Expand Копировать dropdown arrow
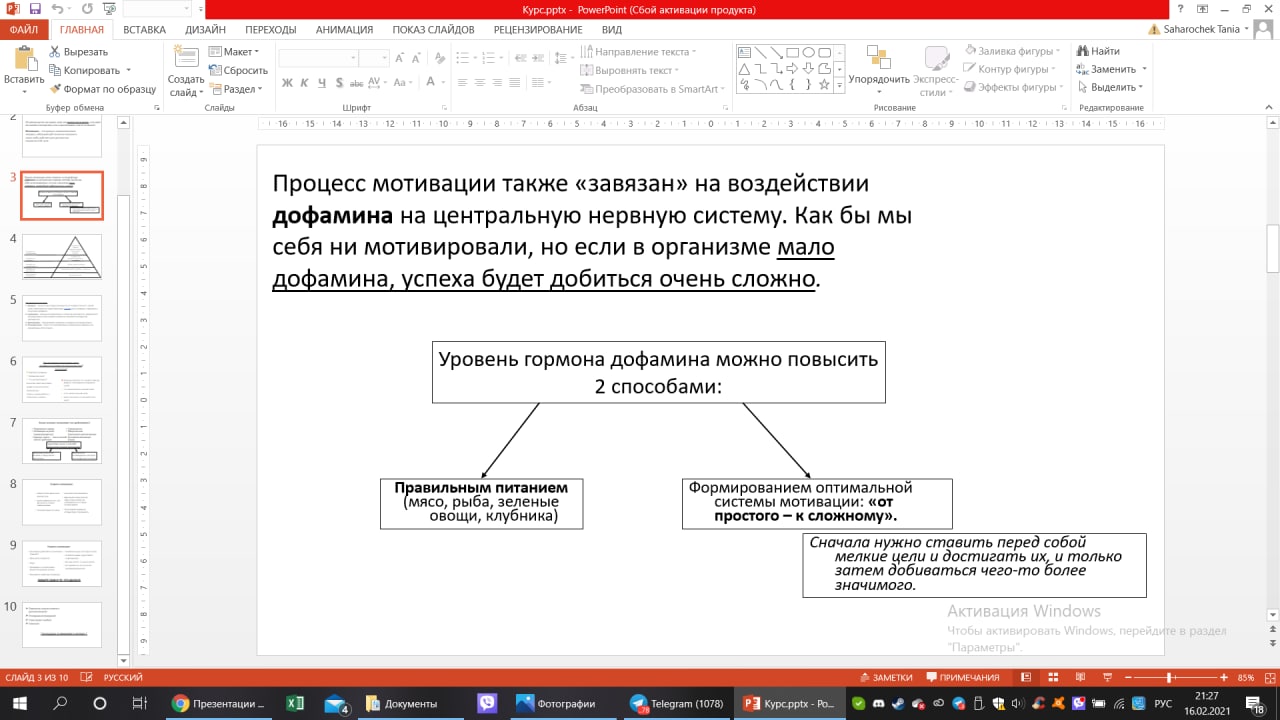This screenshot has width=1280, height=720. click(128, 71)
